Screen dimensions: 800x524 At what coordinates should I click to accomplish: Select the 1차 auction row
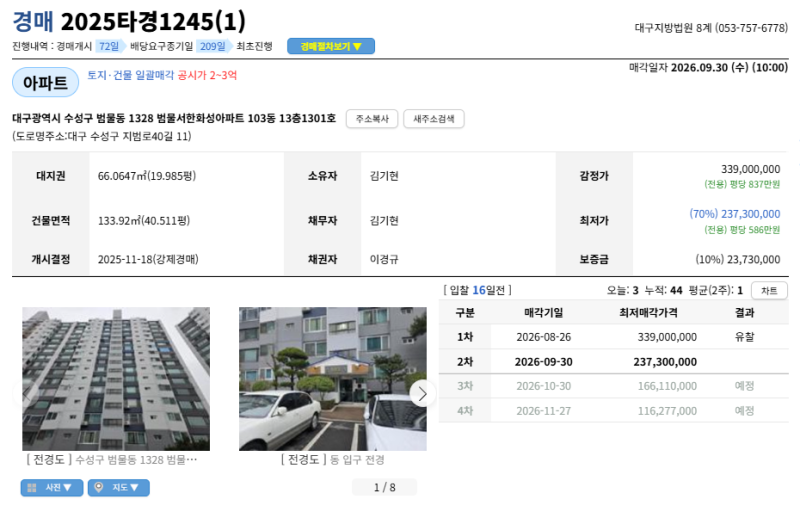614,337
